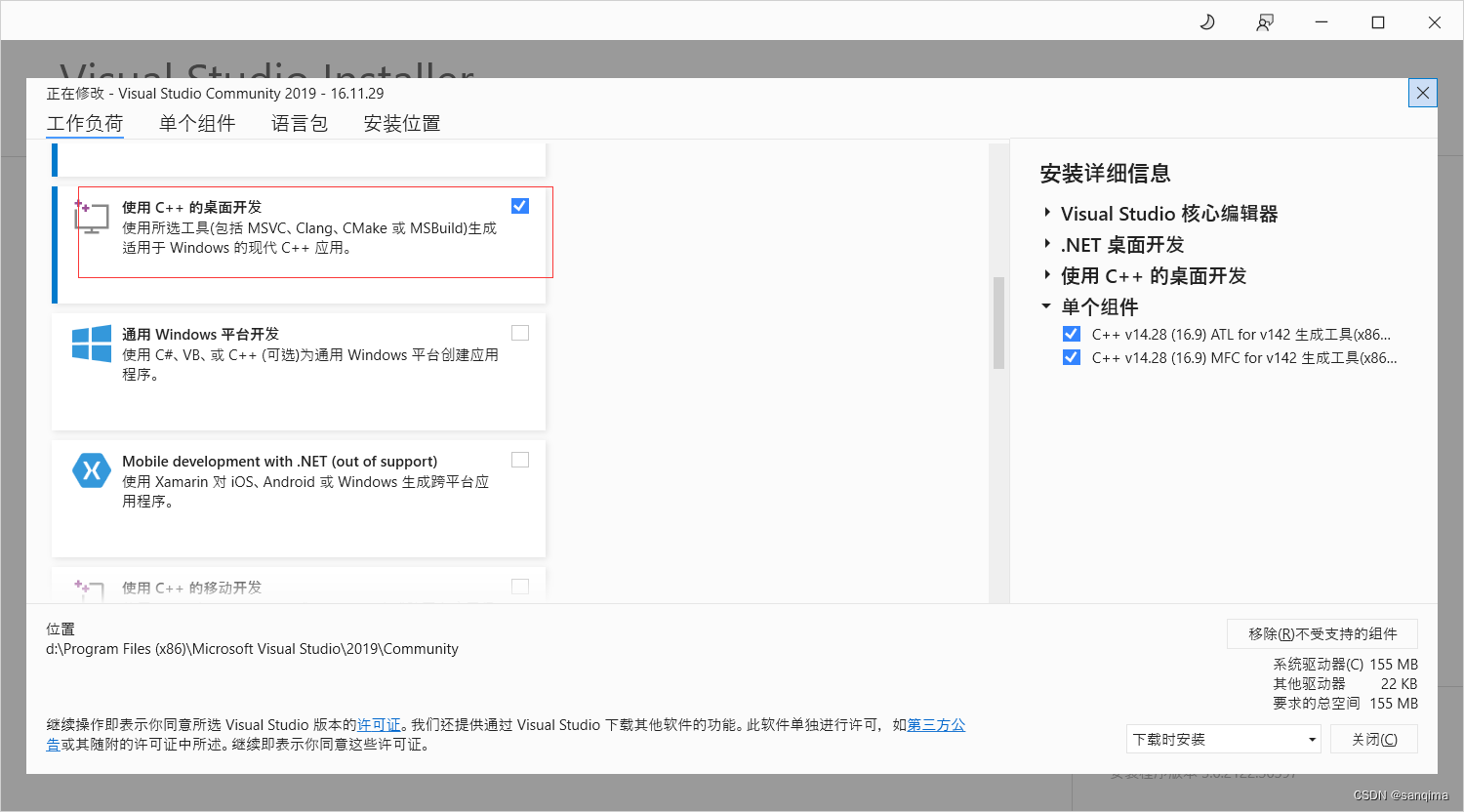Open the feedback icon in title bar
Image resolution: width=1464 pixels, height=812 pixels.
coord(1265,22)
